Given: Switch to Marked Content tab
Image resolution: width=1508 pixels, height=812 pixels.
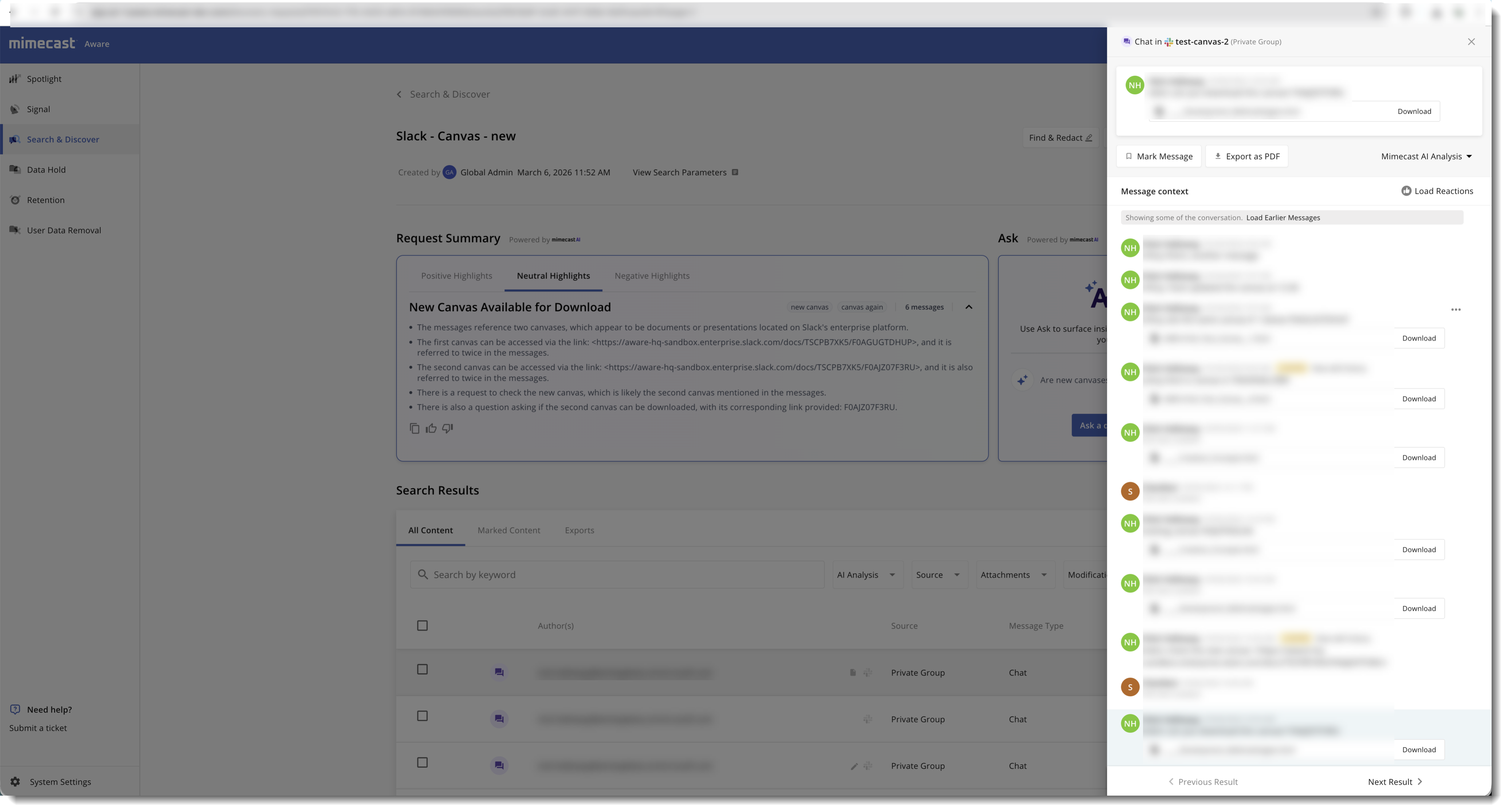Looking at the screenshot, I should [x=509, y=531].
